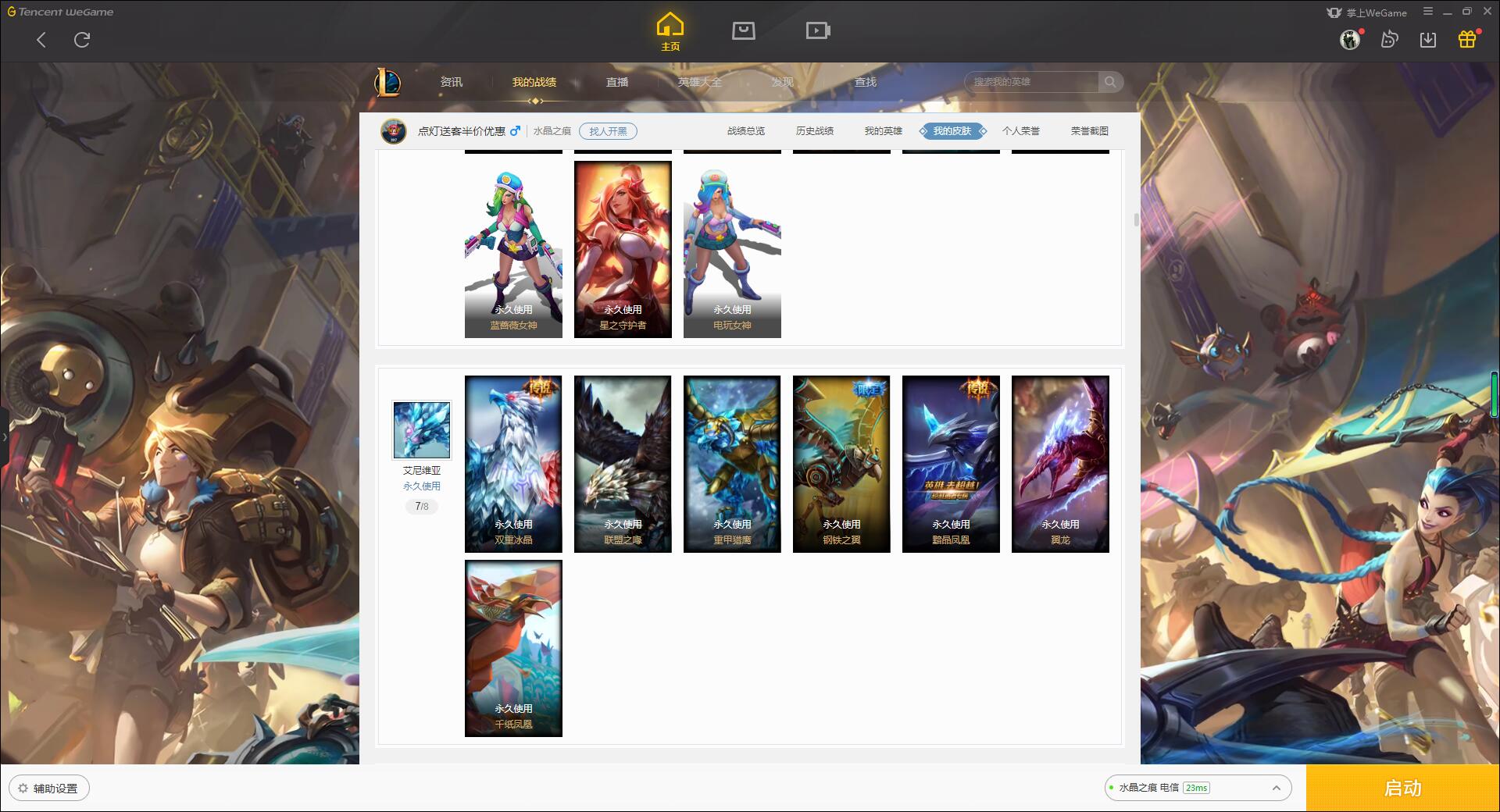1500x812 pixels.
Task: Select the 我的皮肤 sub-tab
Action: pyautogui.click(x=952, y=131)
